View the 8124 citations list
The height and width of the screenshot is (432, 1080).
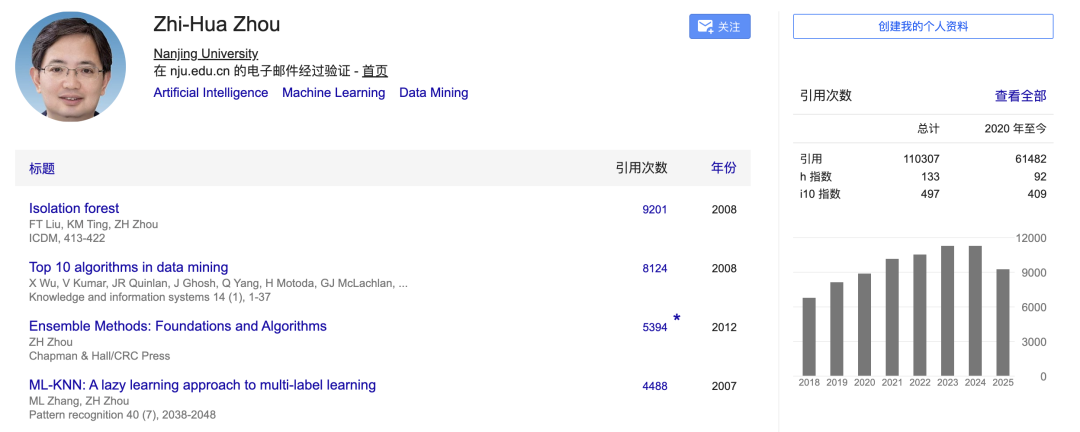[654, 269]
